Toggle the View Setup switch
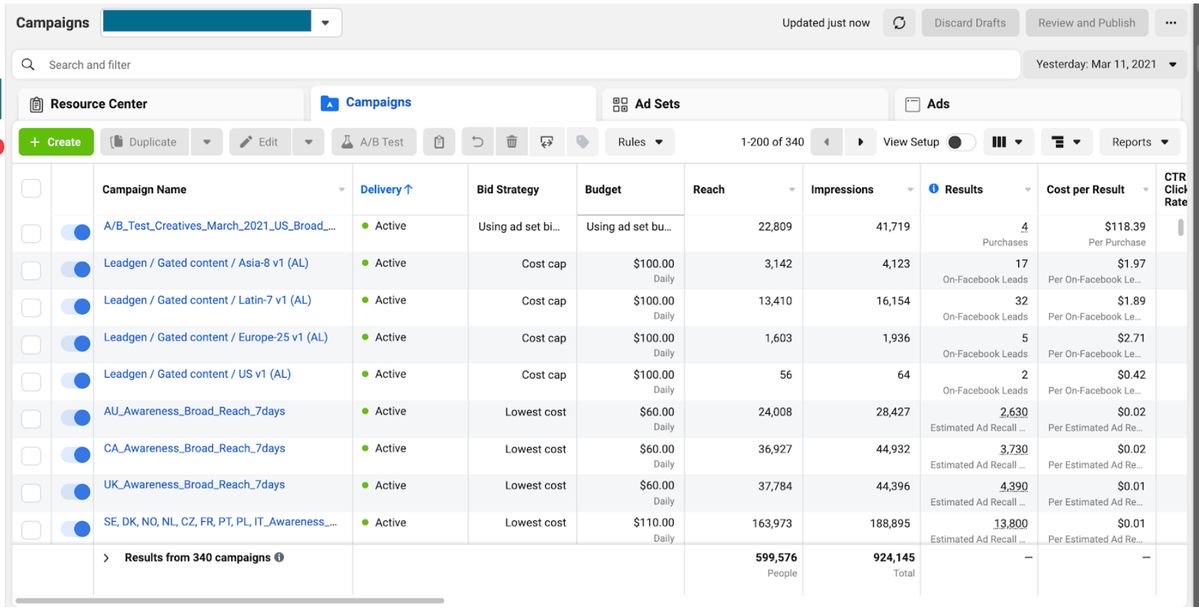The width and height of the screenshot is (1199, 614). pyautogui.click(x=960, y=142)
